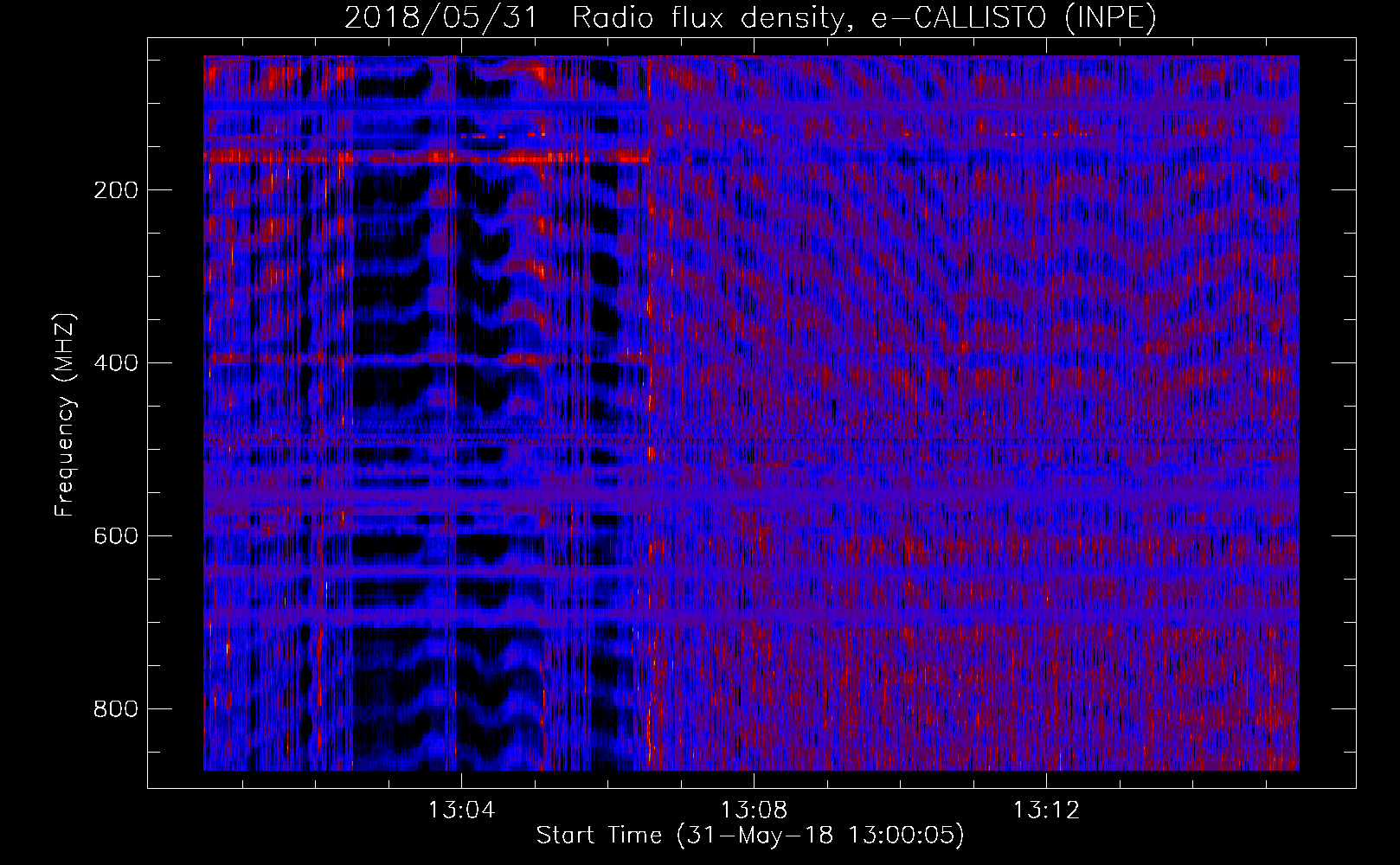Click the '200' frequency tick label

[115, 190]
